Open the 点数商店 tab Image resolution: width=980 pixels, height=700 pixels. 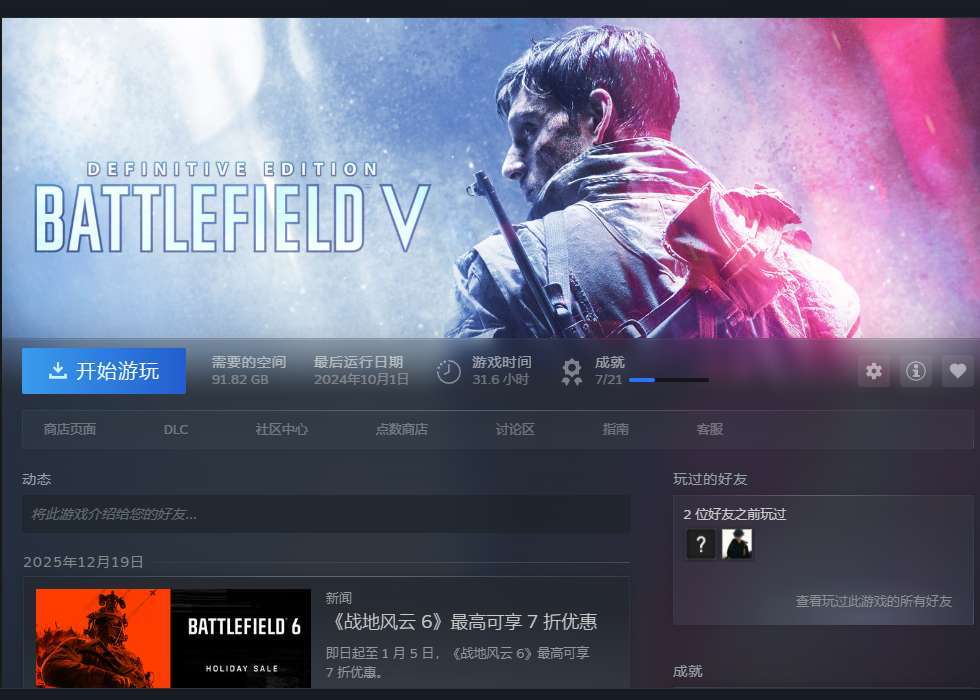coord(401,429)
